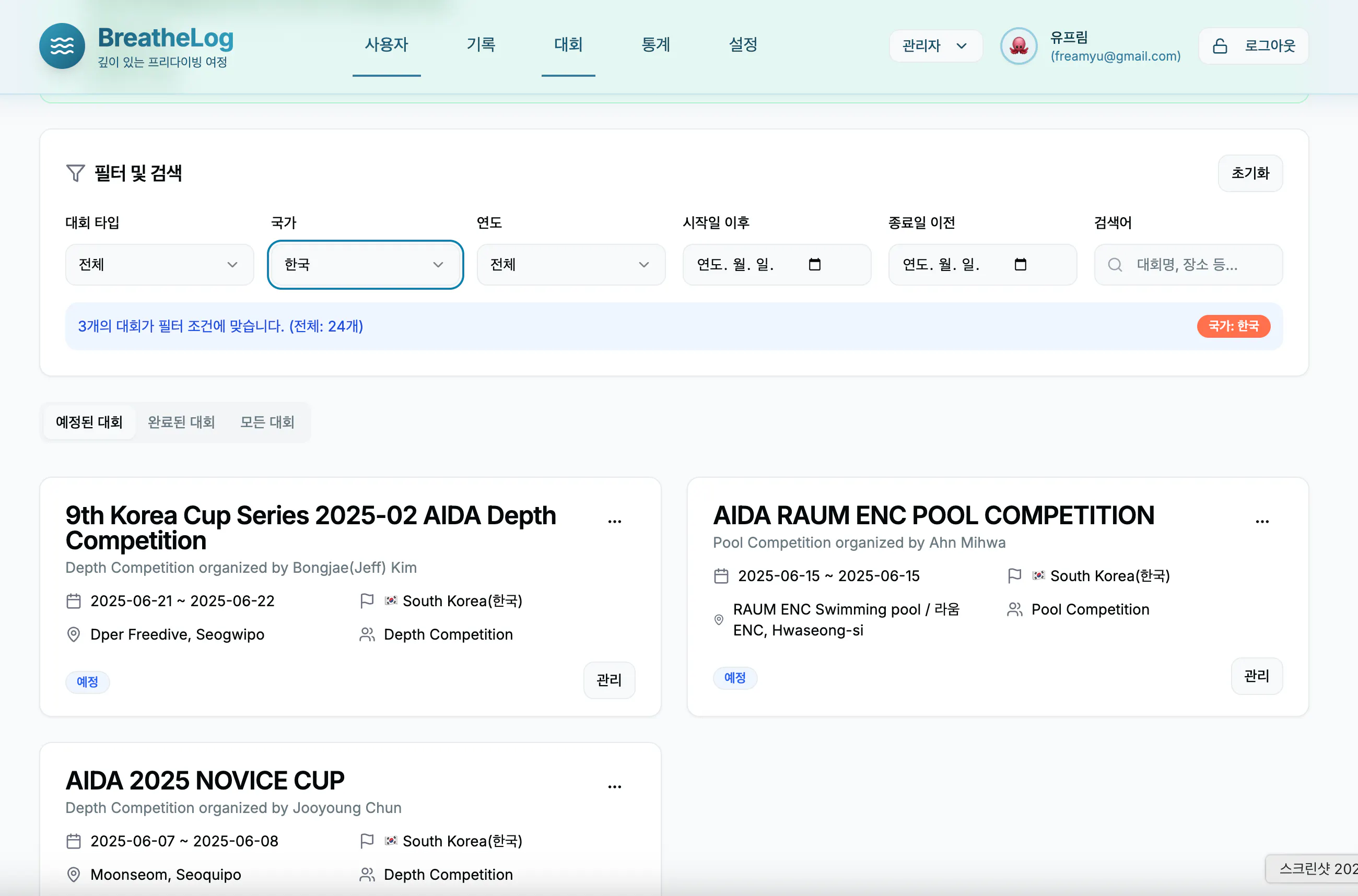This screenshot has width=1358, height=896.
Task: Open the 통계 menu
Action: (x=655, y=44)
